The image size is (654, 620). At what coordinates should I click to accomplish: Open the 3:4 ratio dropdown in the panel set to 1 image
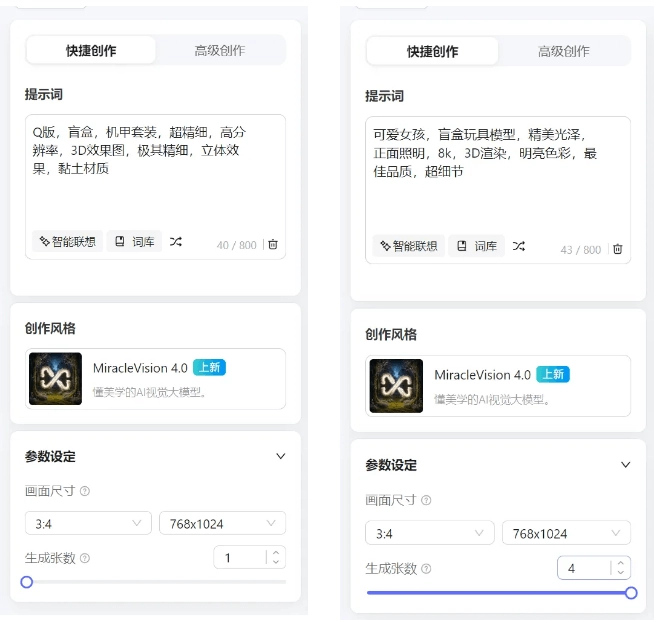pyautogui.click(x=88, y=523)
